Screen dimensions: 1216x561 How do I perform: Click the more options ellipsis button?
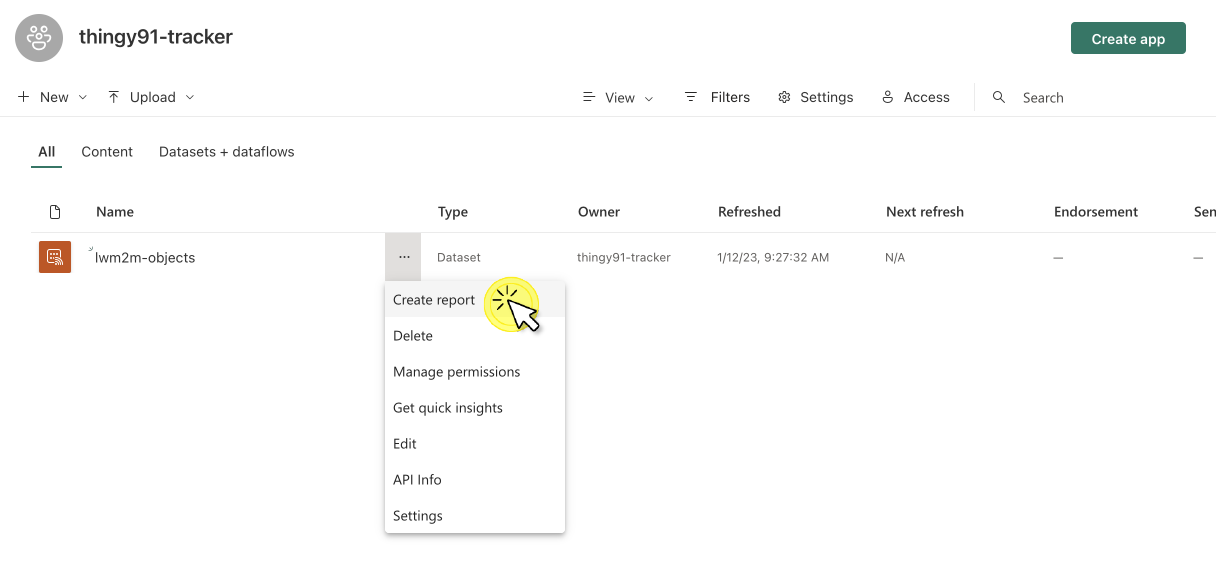[403, 257]
